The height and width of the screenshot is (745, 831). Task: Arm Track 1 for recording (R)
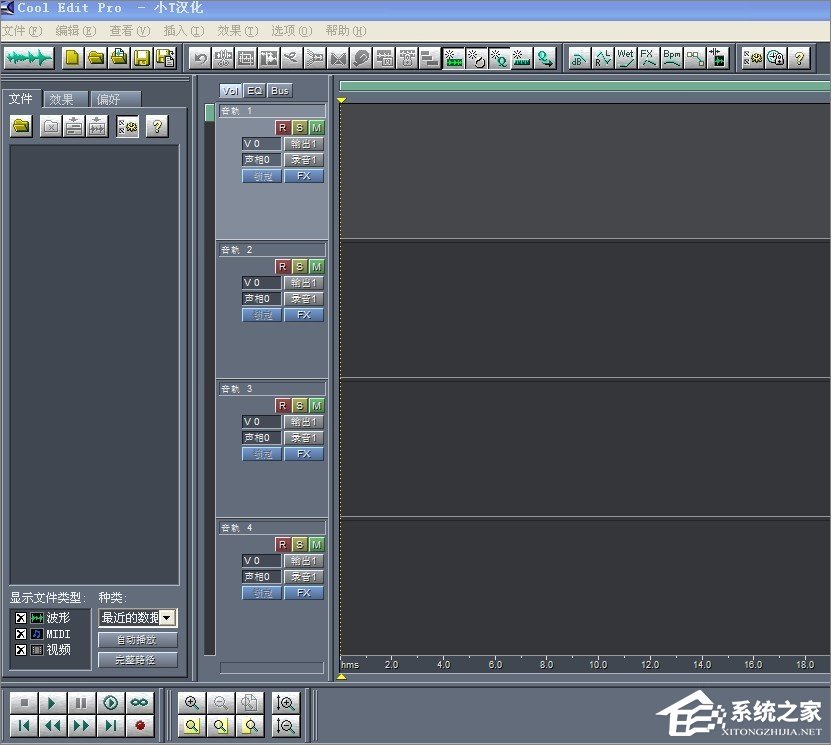[x=282, y=128]
